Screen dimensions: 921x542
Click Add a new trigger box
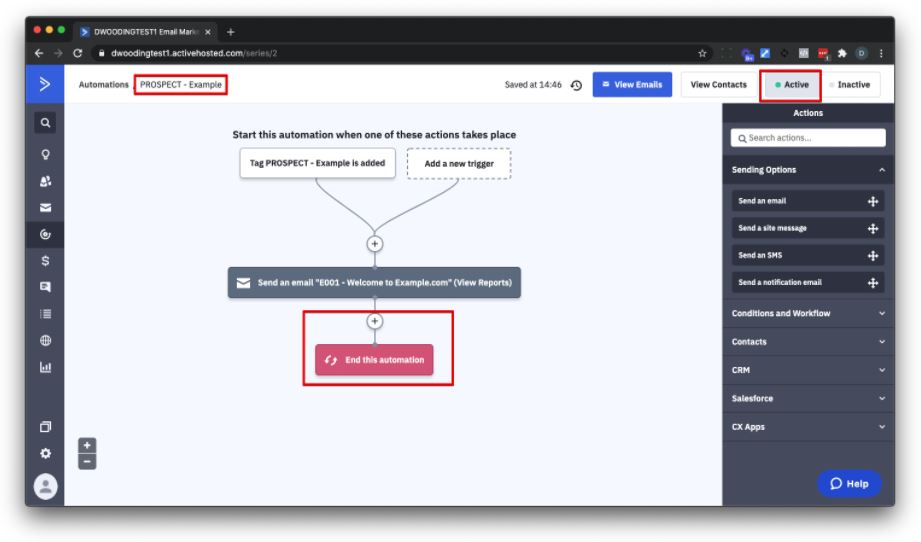459,164
